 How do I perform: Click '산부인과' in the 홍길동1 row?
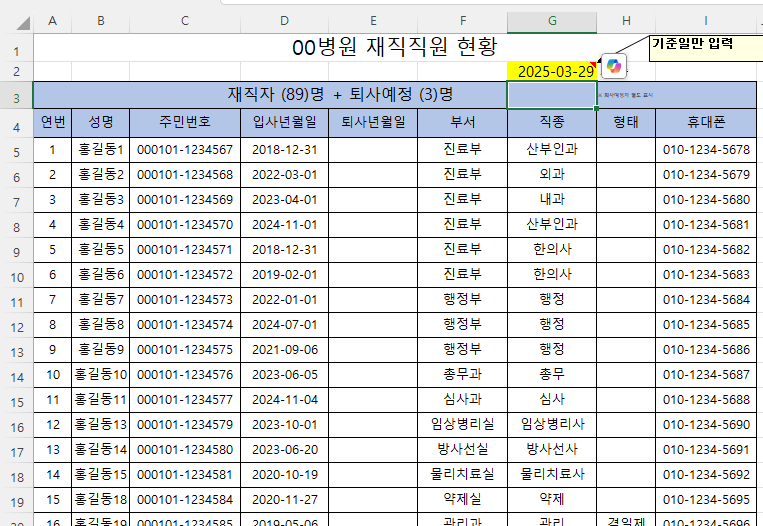pos(552,149)
